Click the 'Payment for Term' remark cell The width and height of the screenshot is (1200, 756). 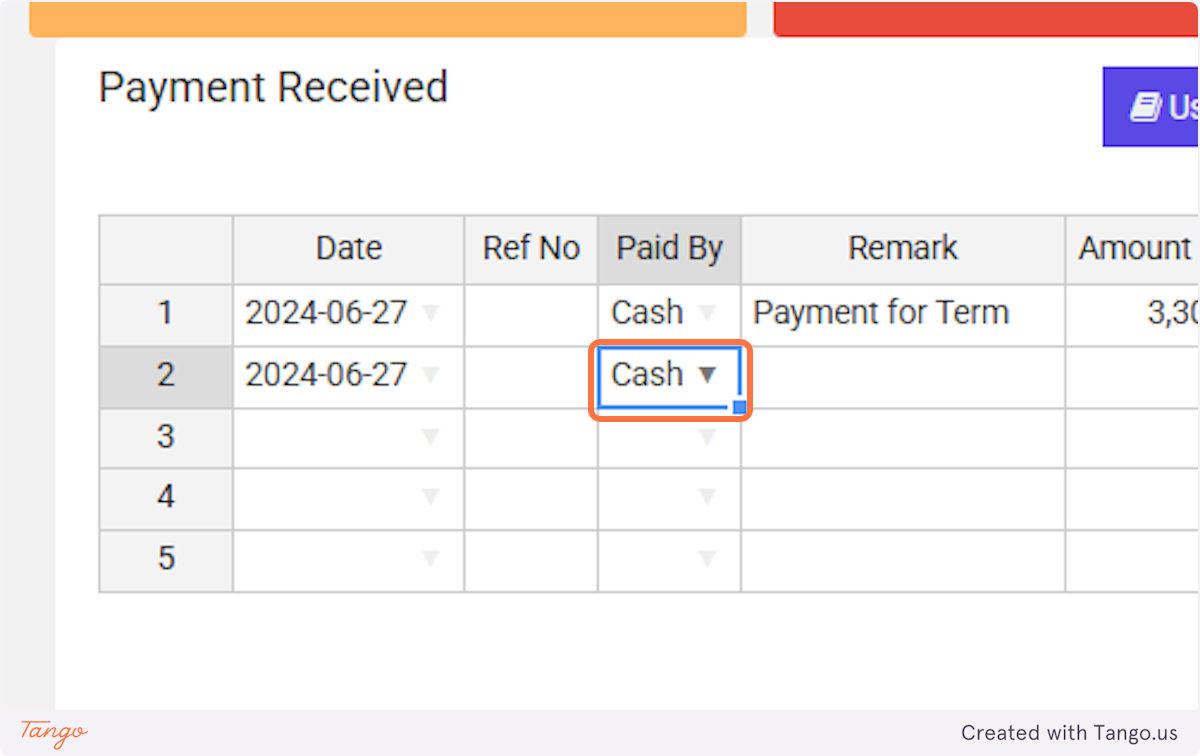(x=903, y=314)
